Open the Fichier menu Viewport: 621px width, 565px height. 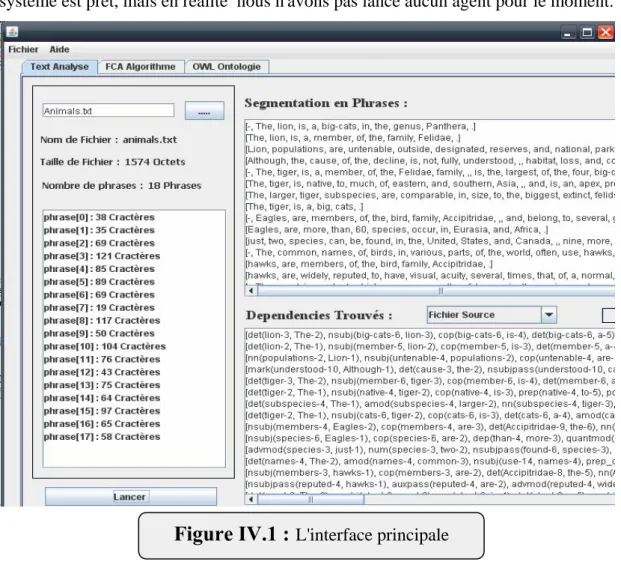[x=23, y=49]
